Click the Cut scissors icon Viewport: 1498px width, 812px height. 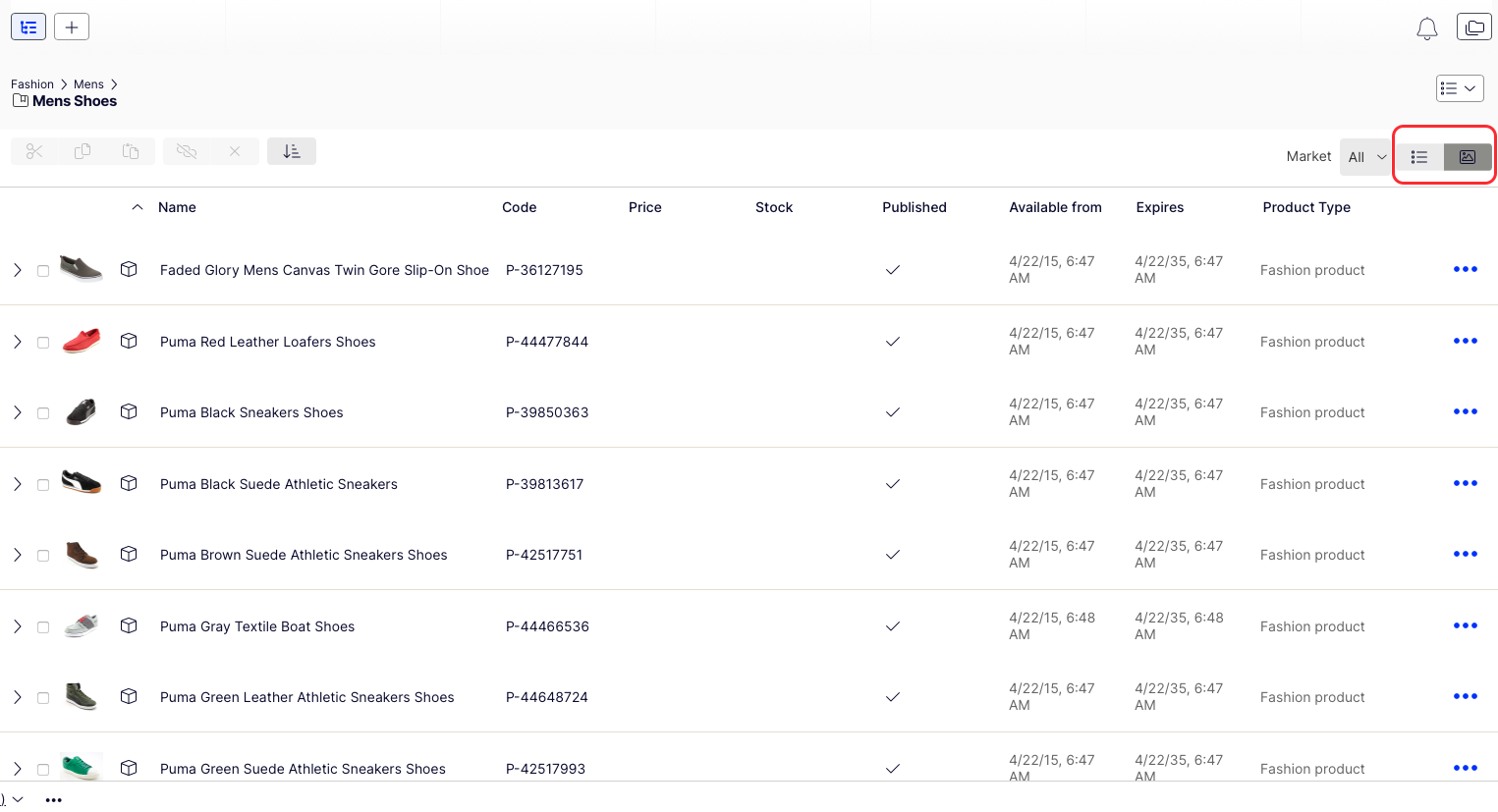pyautogui.click(x=34, y=151)
